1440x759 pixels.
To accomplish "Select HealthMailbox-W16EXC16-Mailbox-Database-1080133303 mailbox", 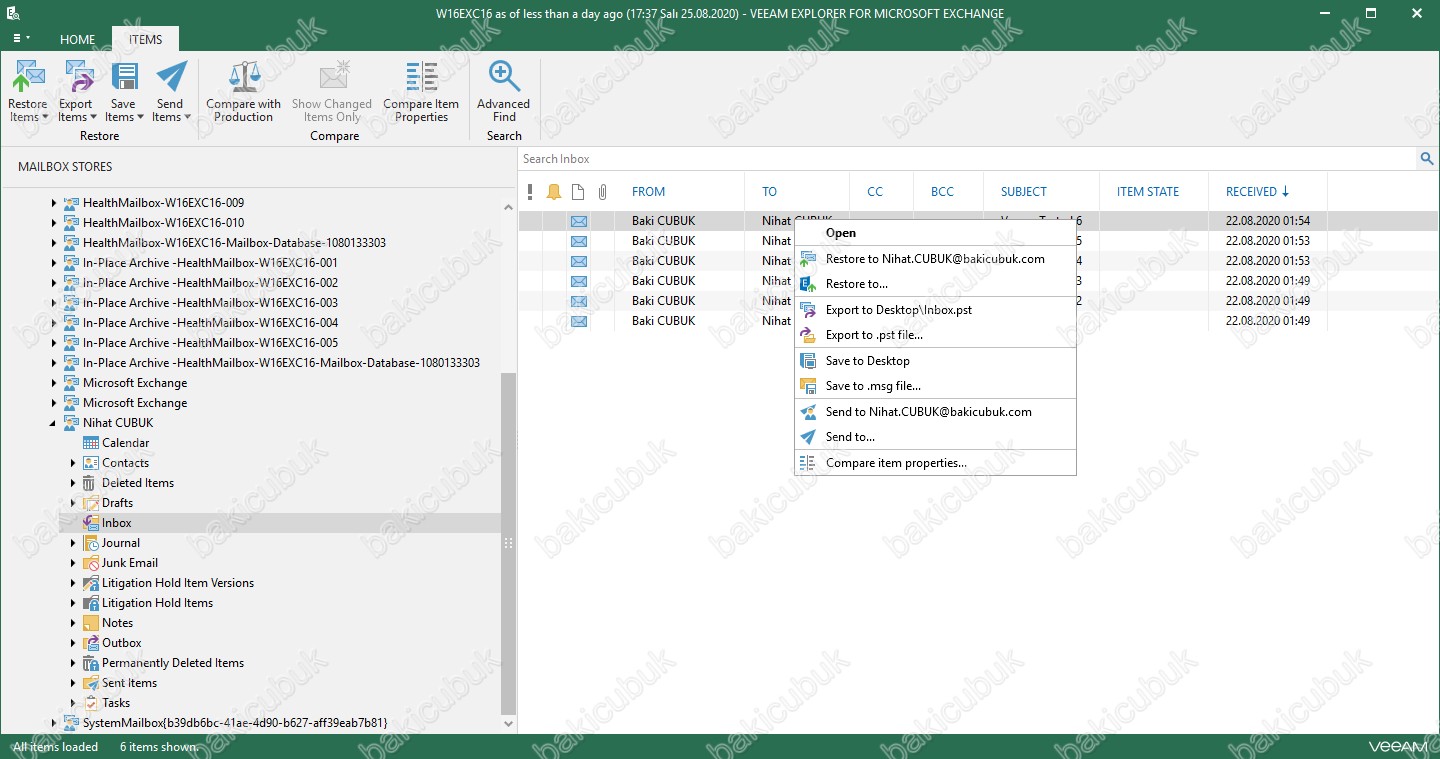I will click(234, 243).
